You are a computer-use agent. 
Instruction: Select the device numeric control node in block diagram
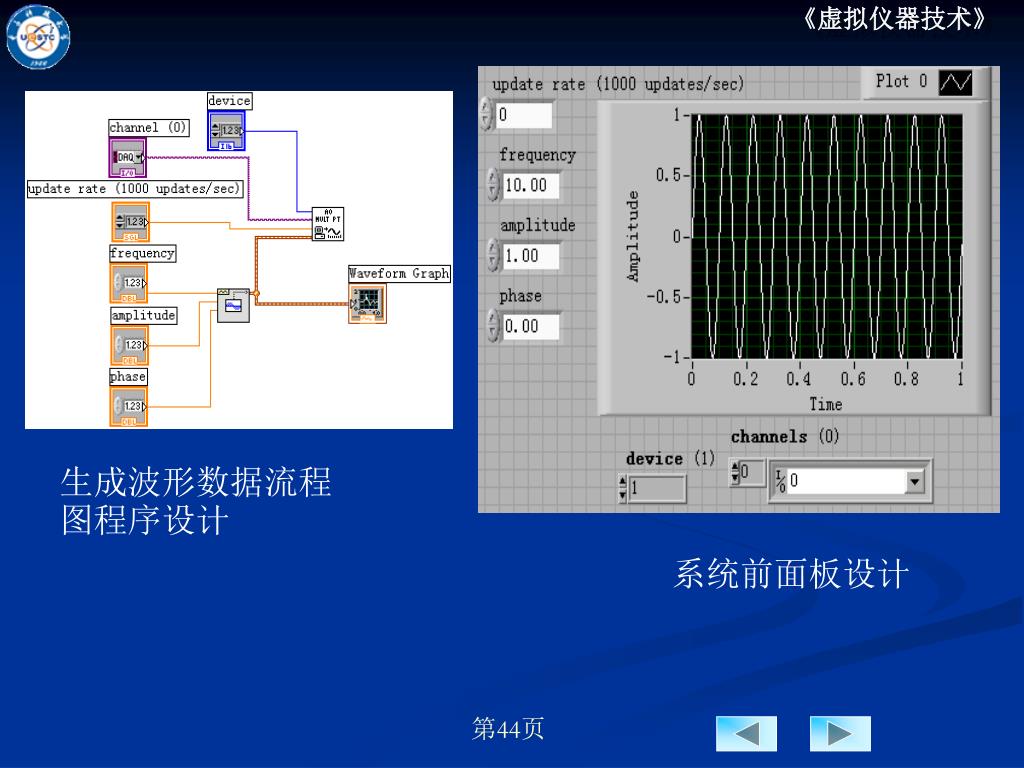226,131
